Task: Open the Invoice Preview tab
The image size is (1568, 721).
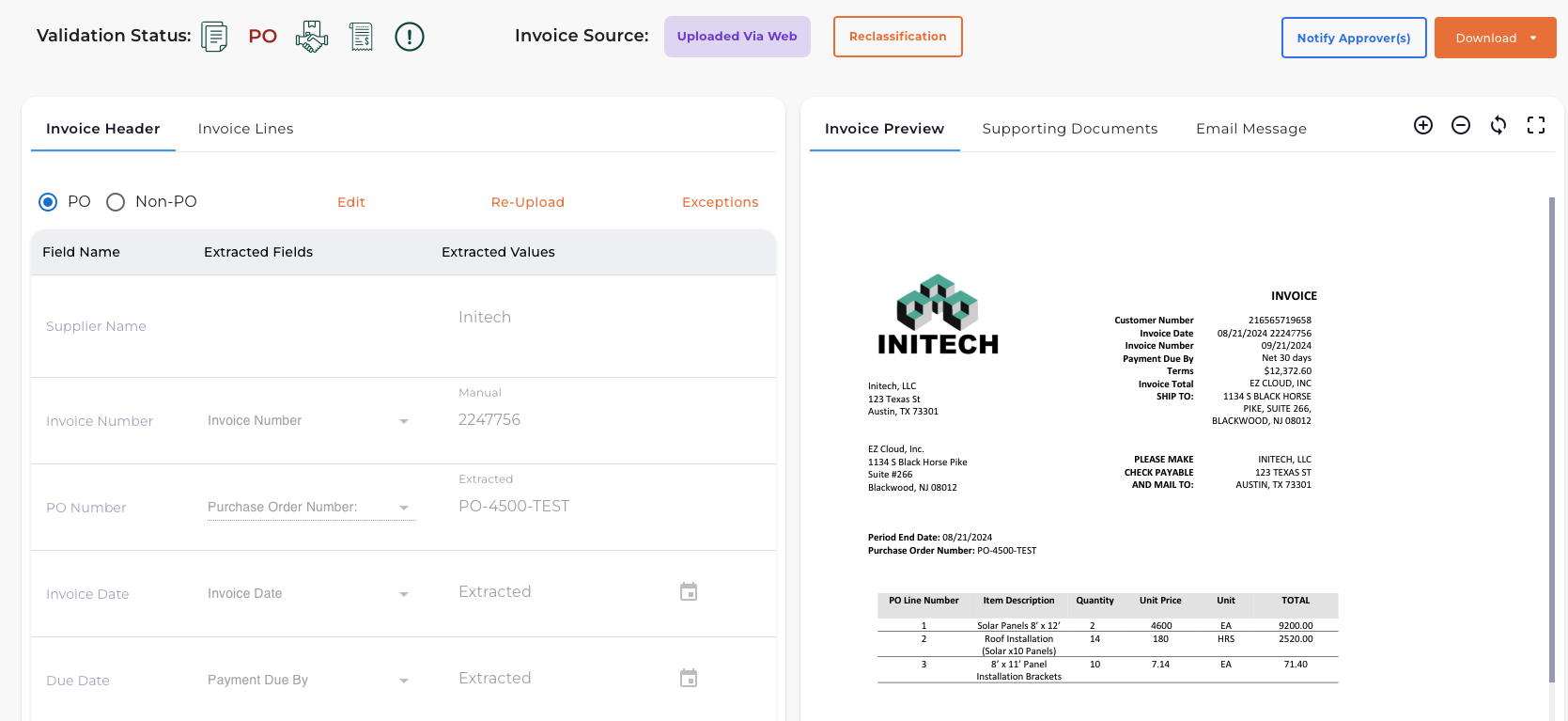Action: click(885, 129)
